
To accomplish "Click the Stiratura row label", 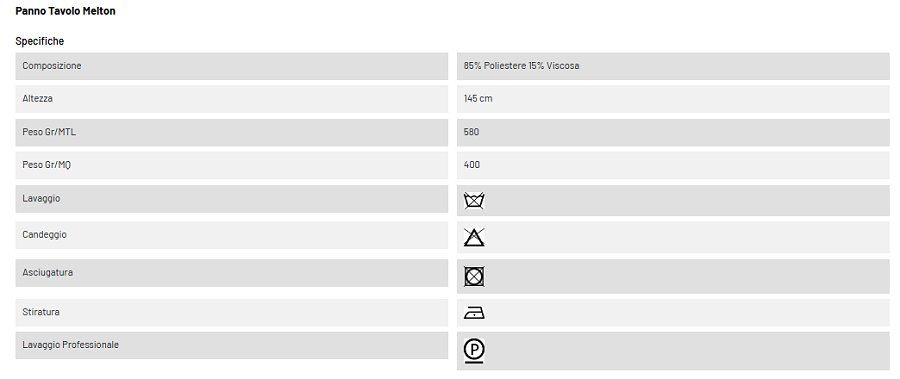I will 41,312.
